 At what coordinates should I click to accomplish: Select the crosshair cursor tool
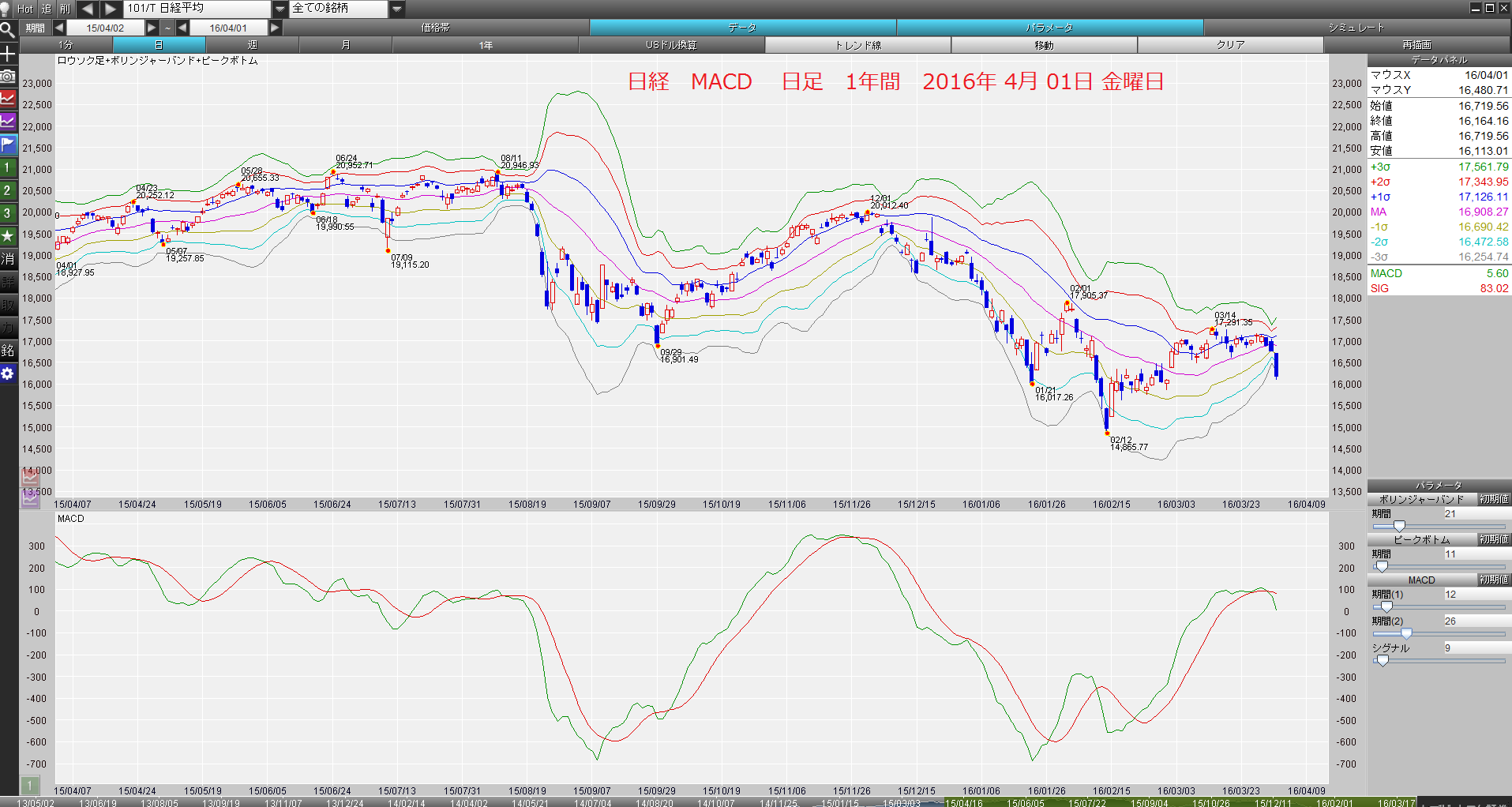point(8,54)
